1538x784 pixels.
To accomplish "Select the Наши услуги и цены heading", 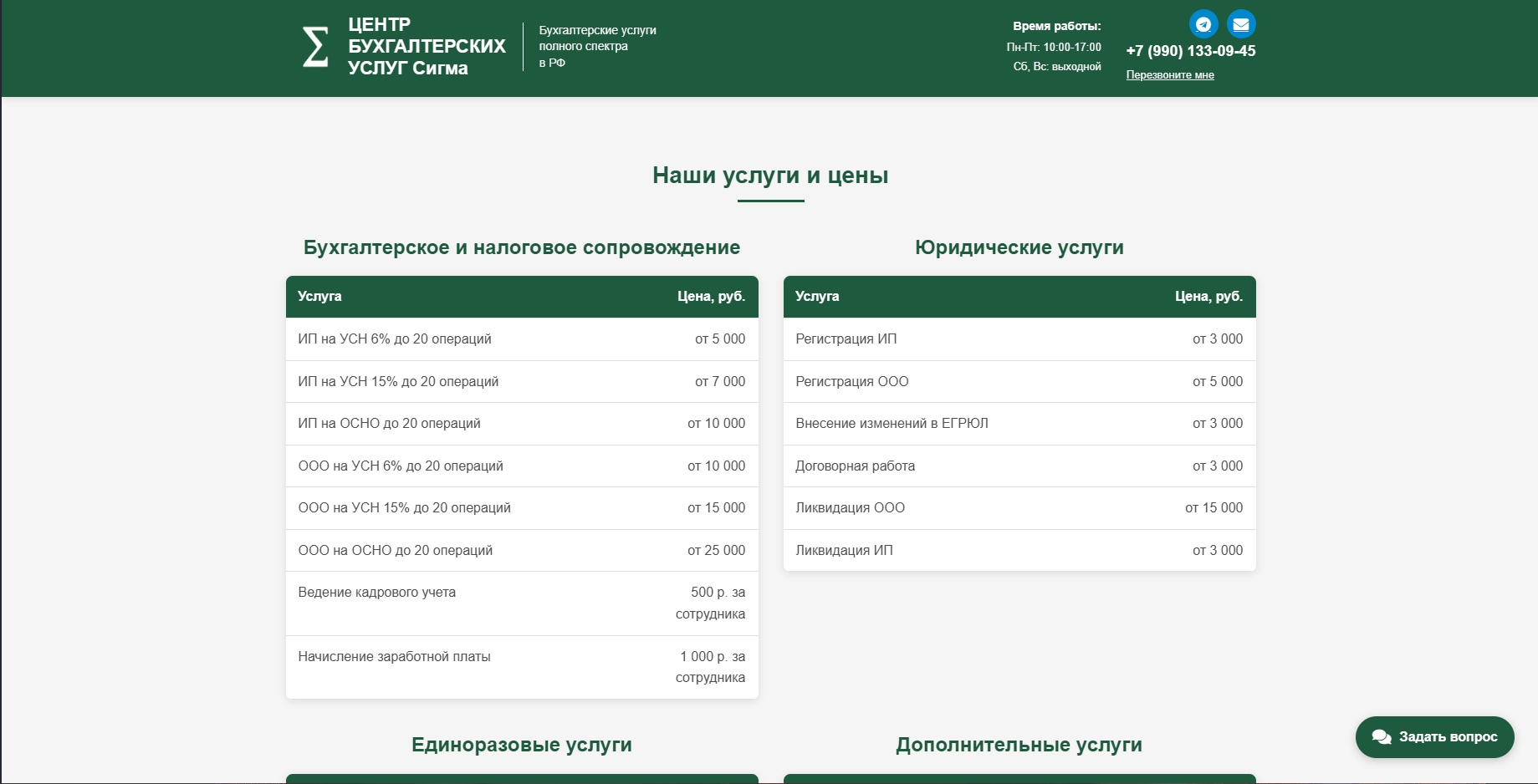I will (x=770, y=176).
